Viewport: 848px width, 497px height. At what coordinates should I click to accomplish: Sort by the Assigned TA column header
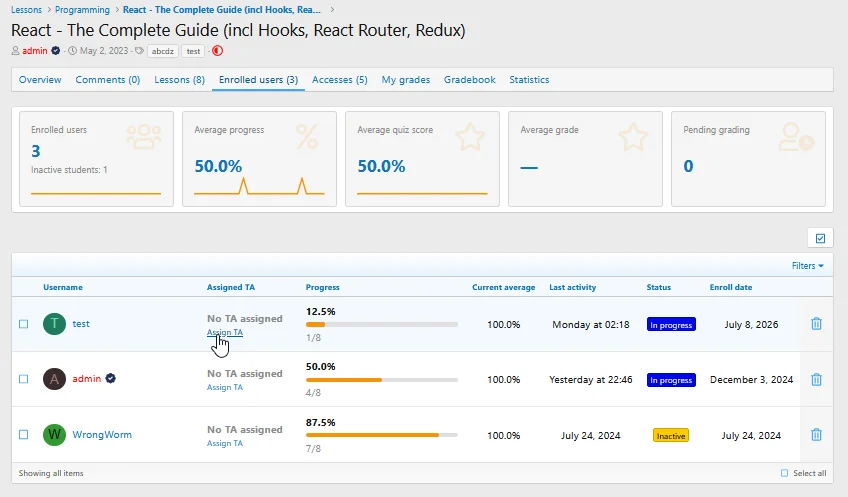pyautogui.click(x=230, y=287)
